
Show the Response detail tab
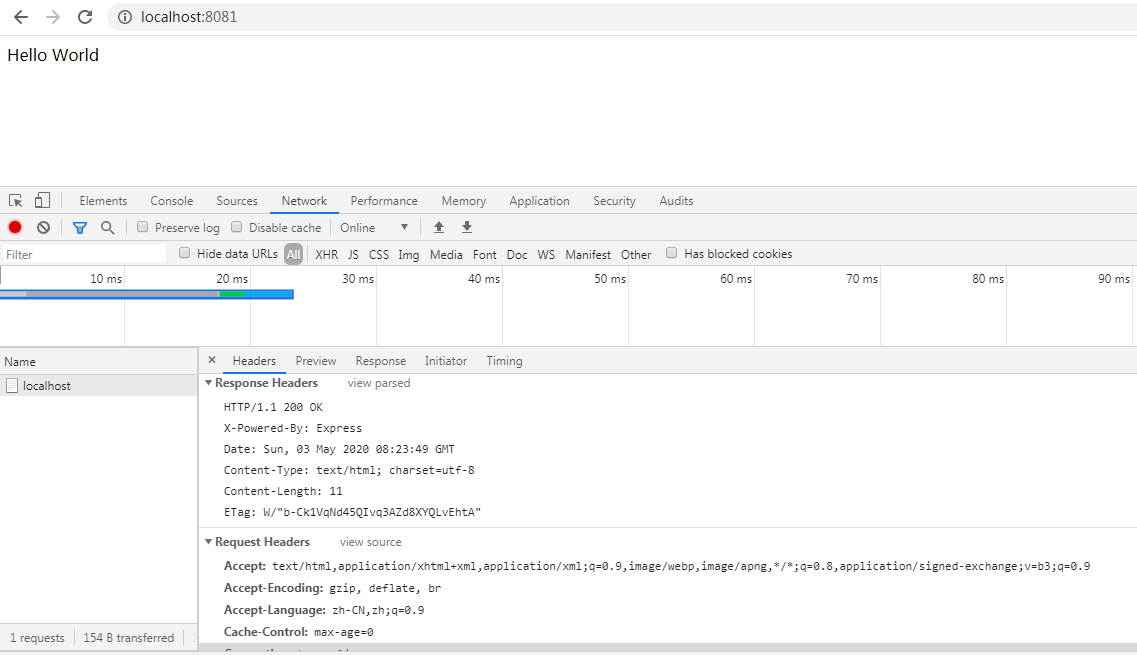381,361
